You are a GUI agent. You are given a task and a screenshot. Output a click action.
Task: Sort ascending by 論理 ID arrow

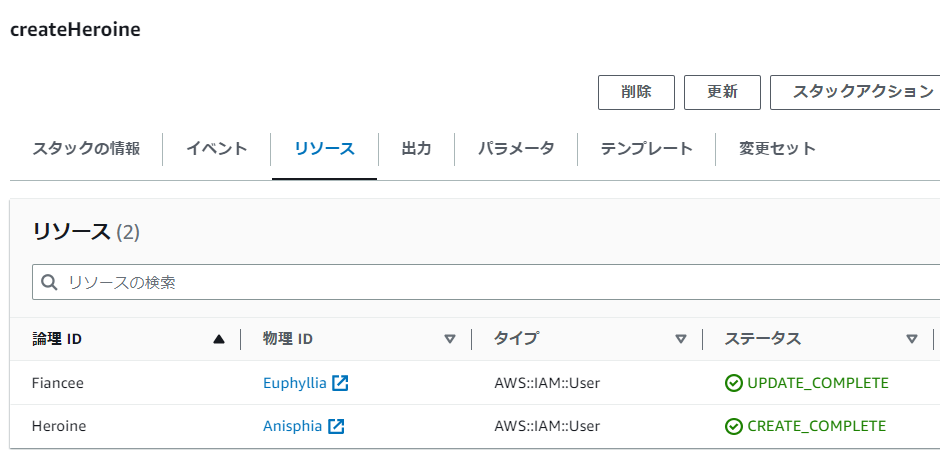[219, 339]
